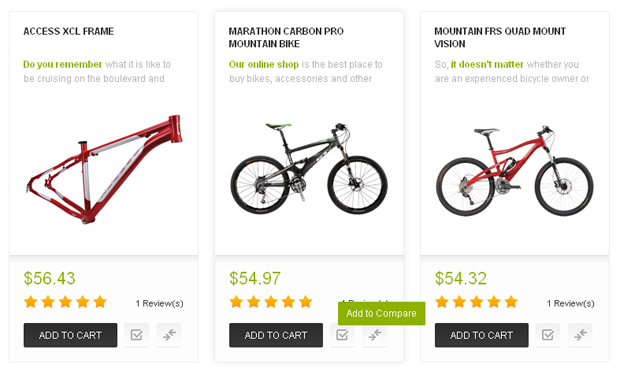Click the red mountain bike image
The width and height of the screenshot is (620, 375).
click(514, 170)
